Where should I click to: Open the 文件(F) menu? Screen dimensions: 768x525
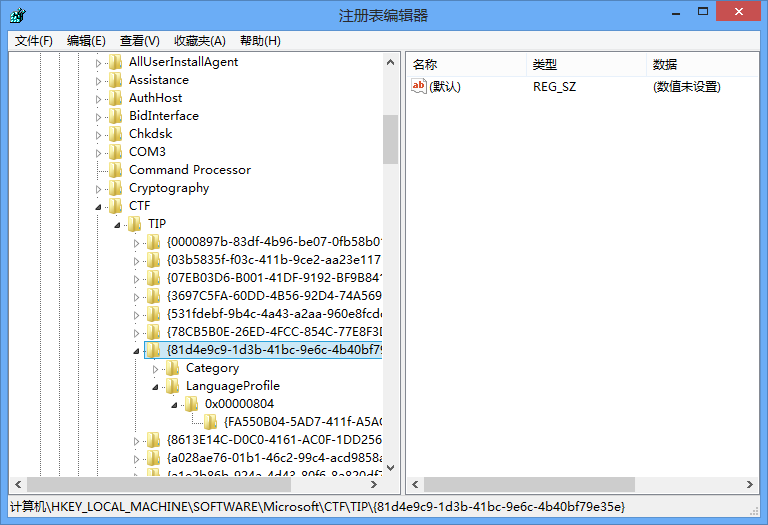33,41
